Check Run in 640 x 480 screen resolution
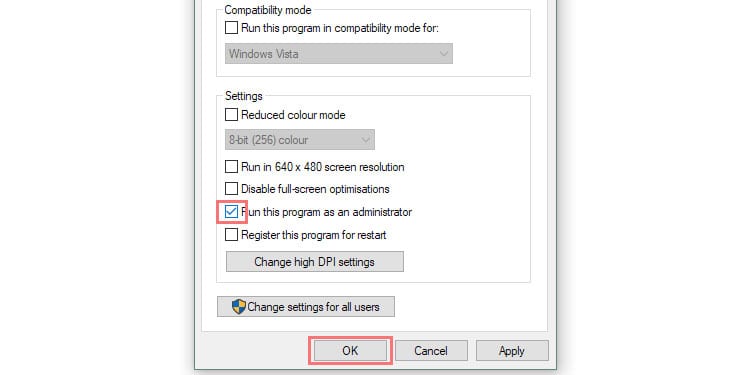The height and width of the screenshot is (375, 750). click(232, 166)
